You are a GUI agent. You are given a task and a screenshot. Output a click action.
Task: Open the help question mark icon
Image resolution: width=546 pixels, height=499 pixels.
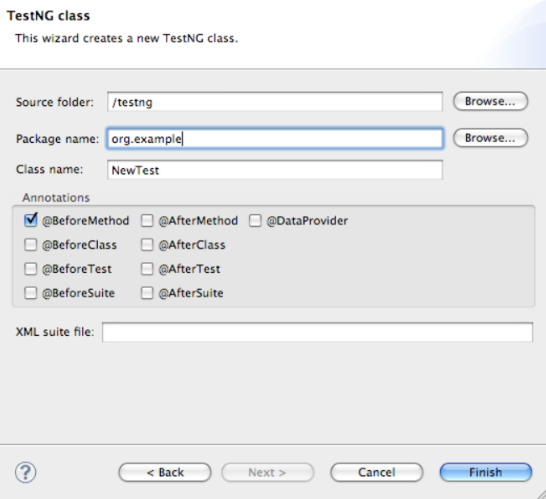click(25, 472)
